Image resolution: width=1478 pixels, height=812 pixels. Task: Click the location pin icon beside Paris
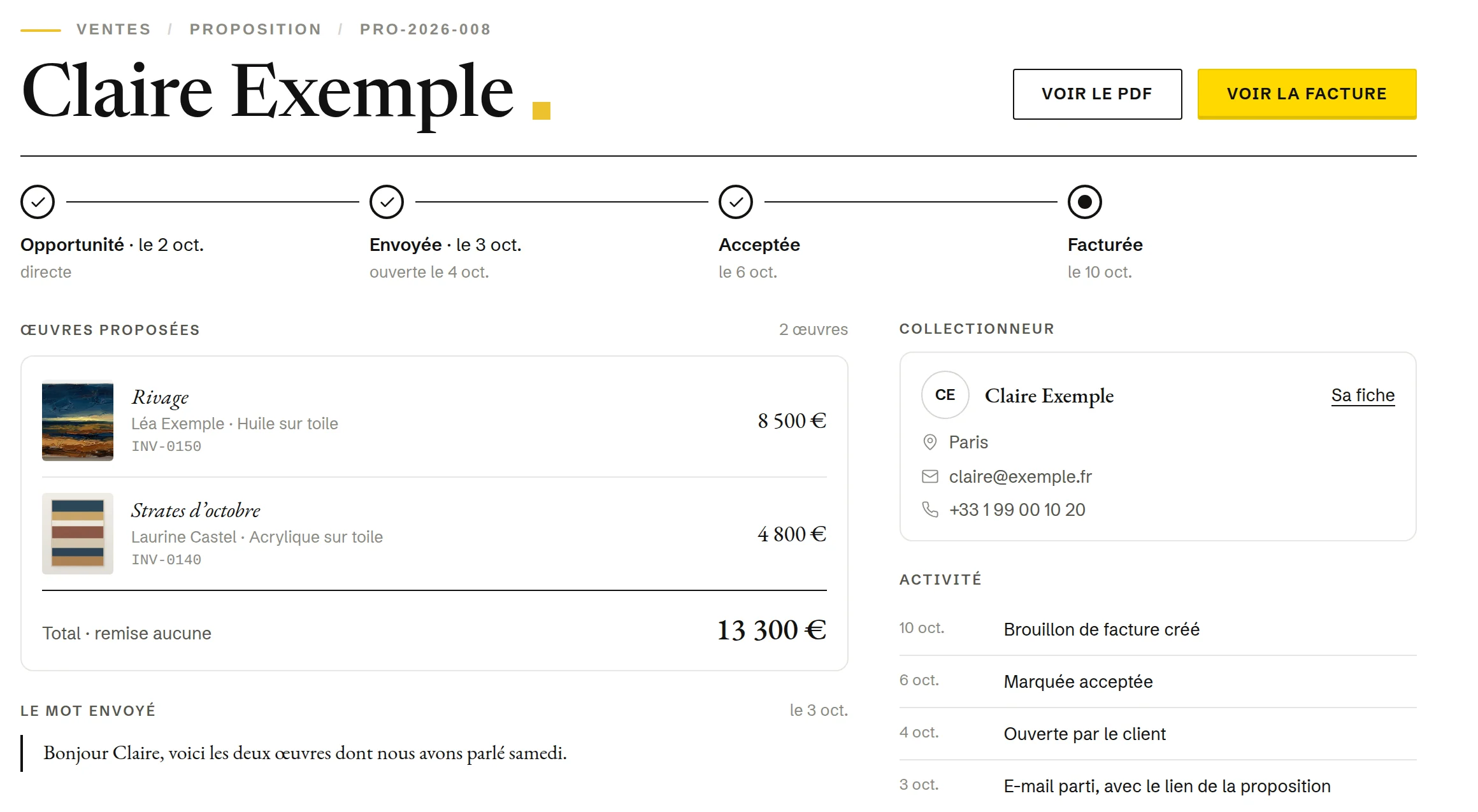coord(930,442)
